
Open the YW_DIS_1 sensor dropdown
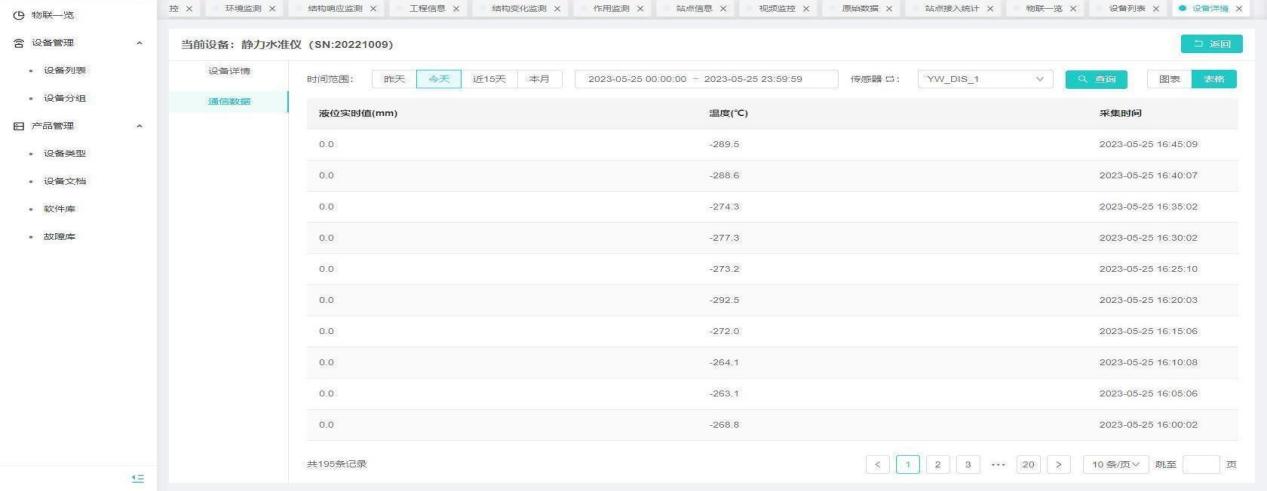click(984, 79)
